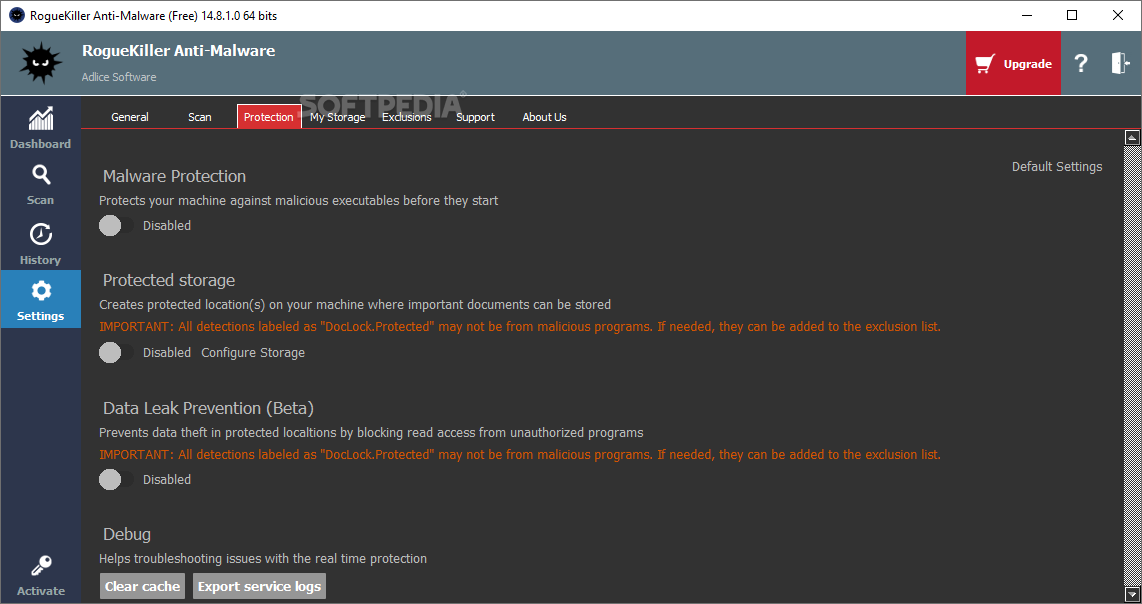Click the Protected storage heading

click(169, 281)
